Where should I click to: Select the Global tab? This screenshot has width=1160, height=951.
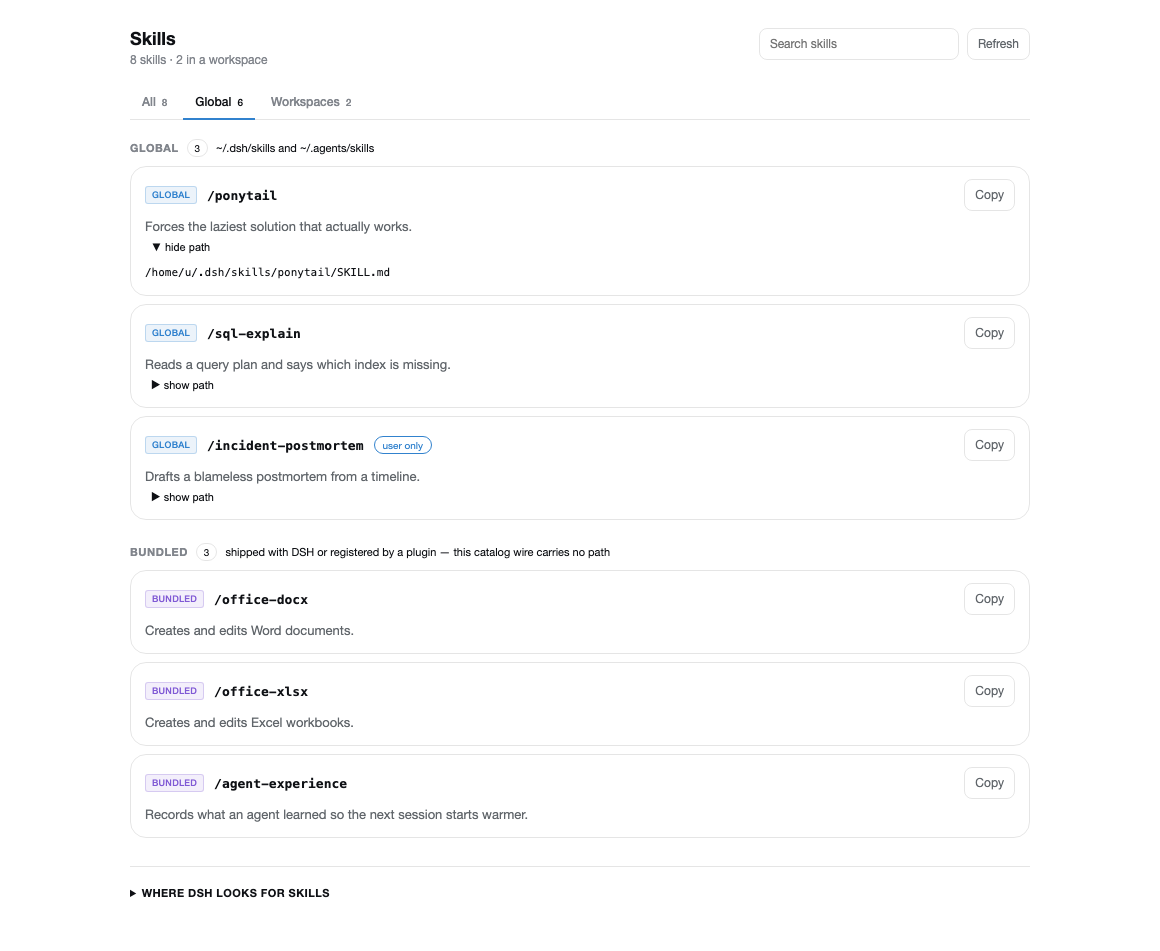[219, 102]
